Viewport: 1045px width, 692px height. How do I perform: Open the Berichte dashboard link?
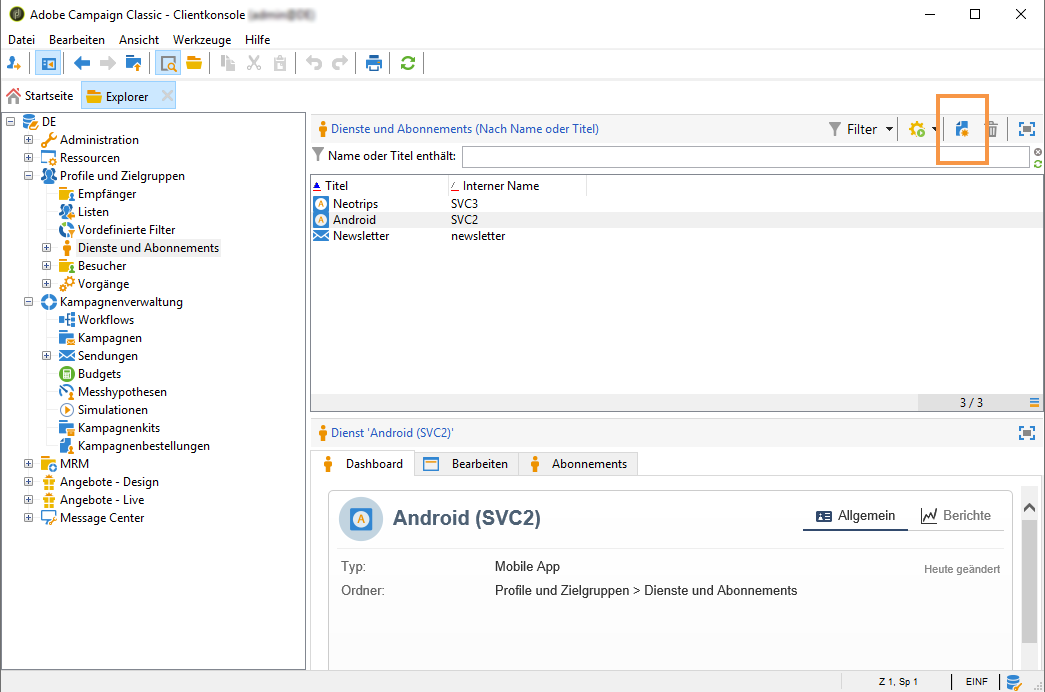(x=956, y=515)
